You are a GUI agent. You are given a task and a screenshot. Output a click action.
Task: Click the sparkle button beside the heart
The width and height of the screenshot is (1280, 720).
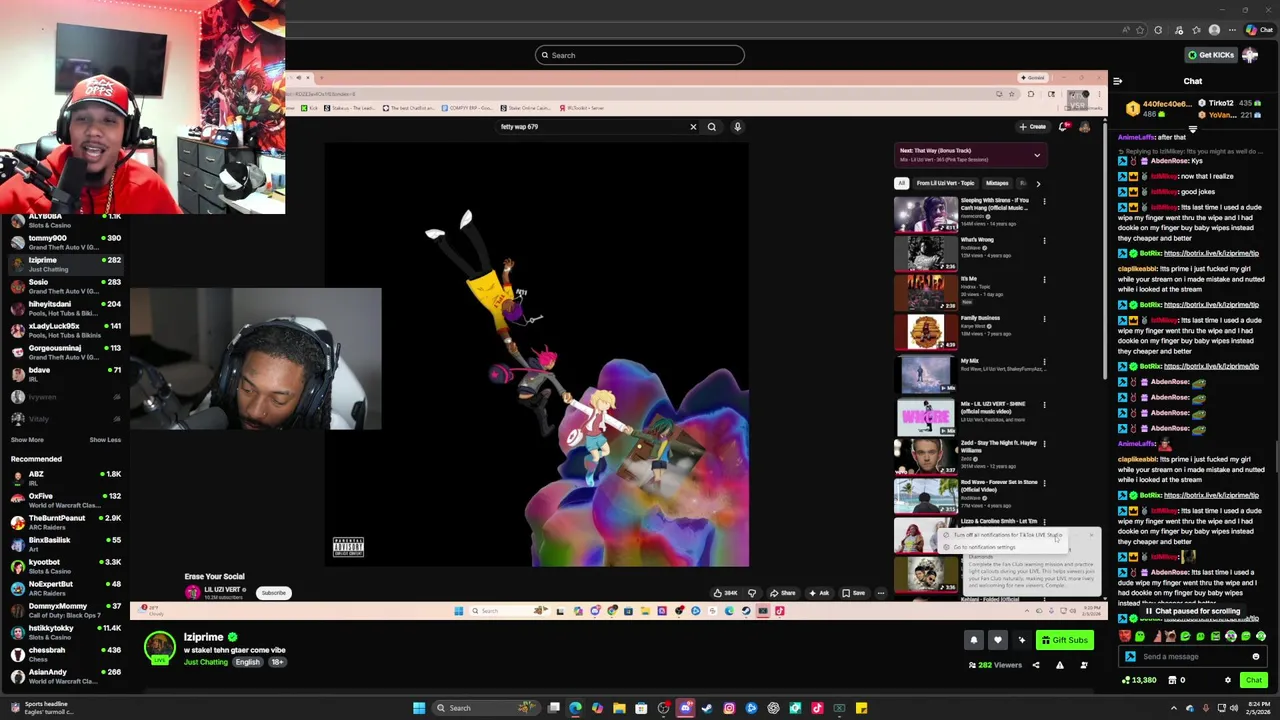1021,640
